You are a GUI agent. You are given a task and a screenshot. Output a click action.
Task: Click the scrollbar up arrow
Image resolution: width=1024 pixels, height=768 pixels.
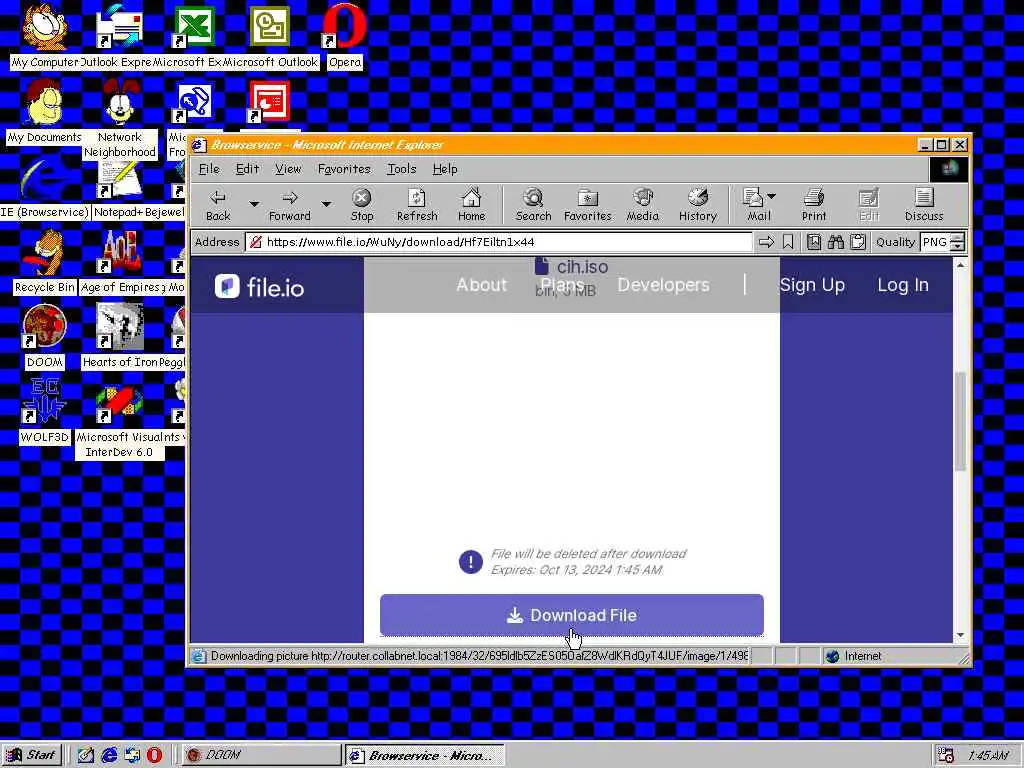(x=960, y=264)
